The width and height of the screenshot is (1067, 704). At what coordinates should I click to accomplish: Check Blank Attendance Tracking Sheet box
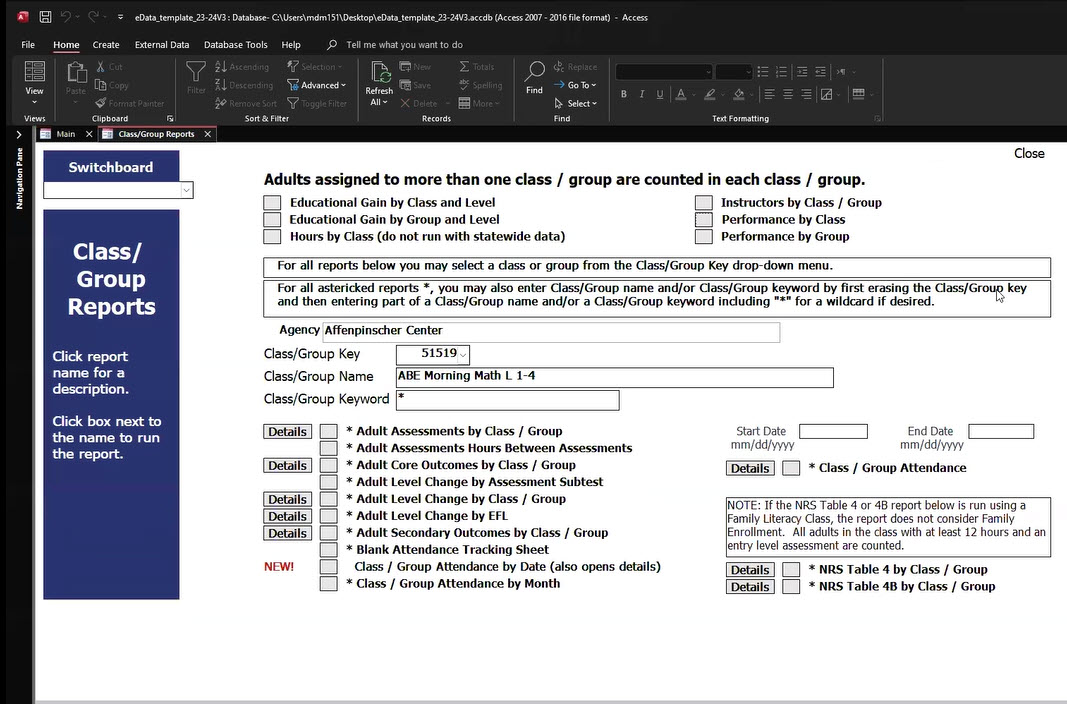coord(329,550)
